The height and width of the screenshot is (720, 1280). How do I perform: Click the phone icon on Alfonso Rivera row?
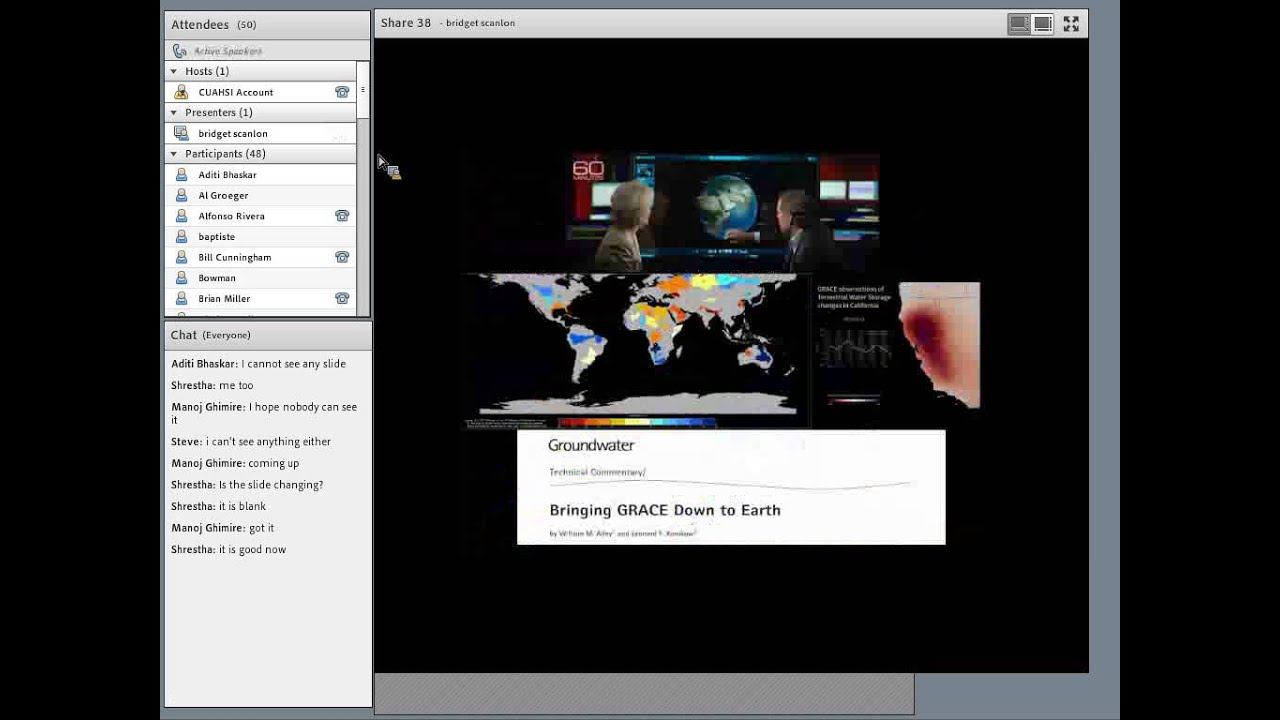[x=342, y=216]
